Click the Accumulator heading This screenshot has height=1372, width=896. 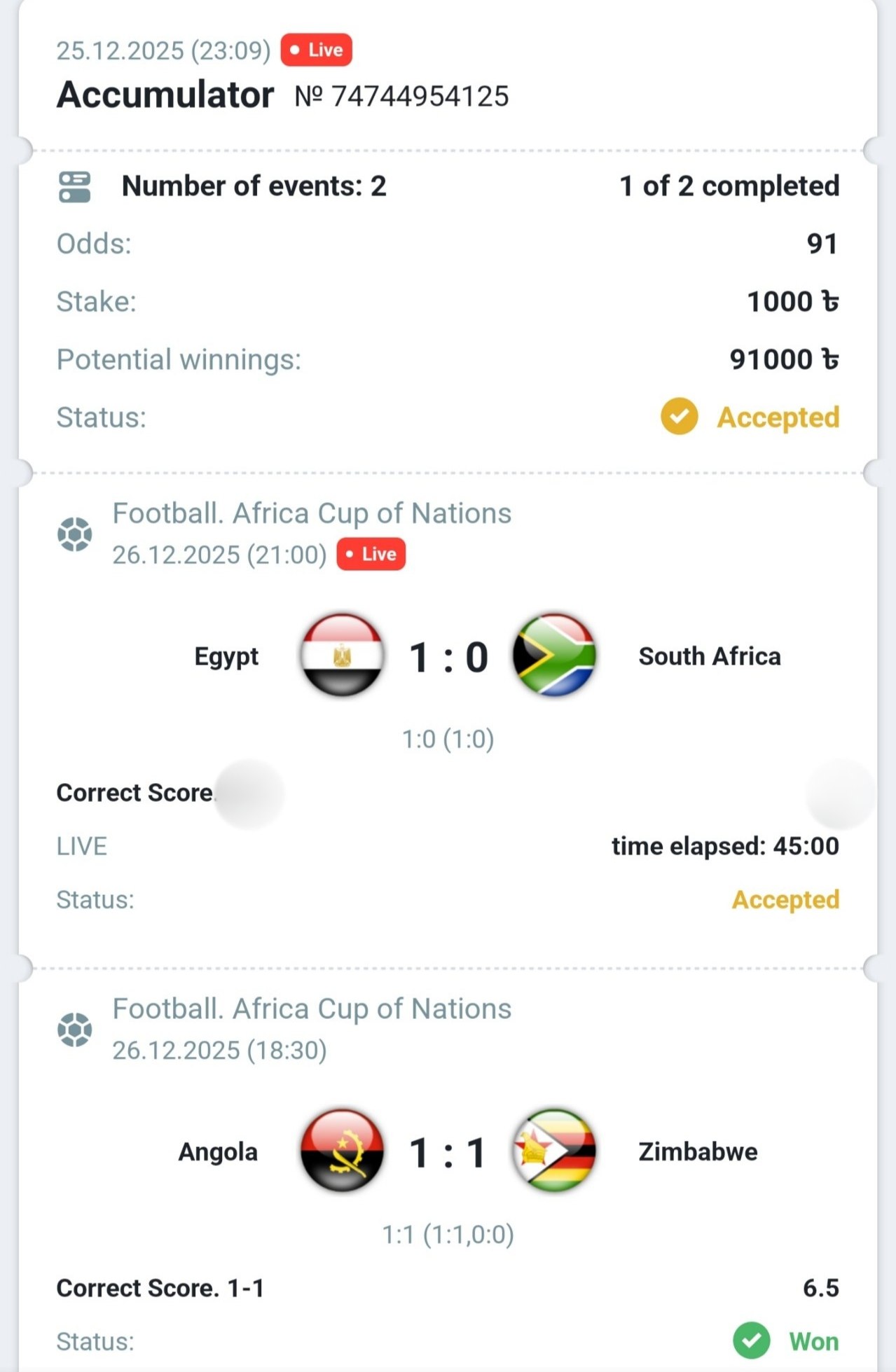coord(165,95)
